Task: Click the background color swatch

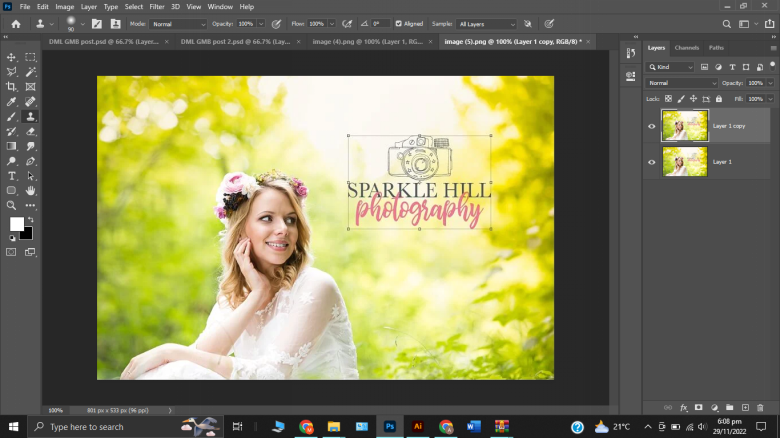Action: [27, 234]
